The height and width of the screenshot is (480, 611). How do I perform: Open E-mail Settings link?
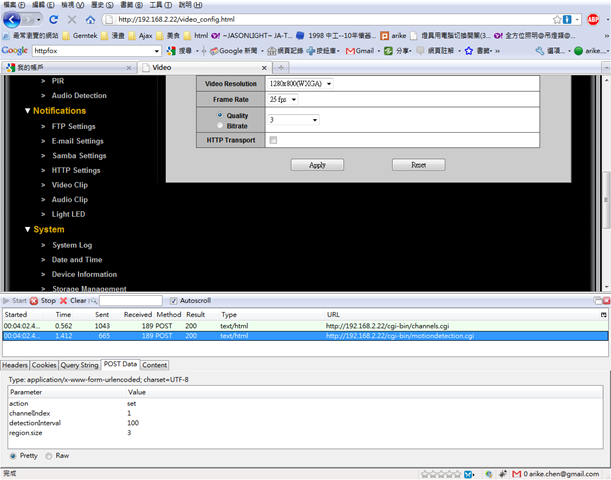(78, 141)
